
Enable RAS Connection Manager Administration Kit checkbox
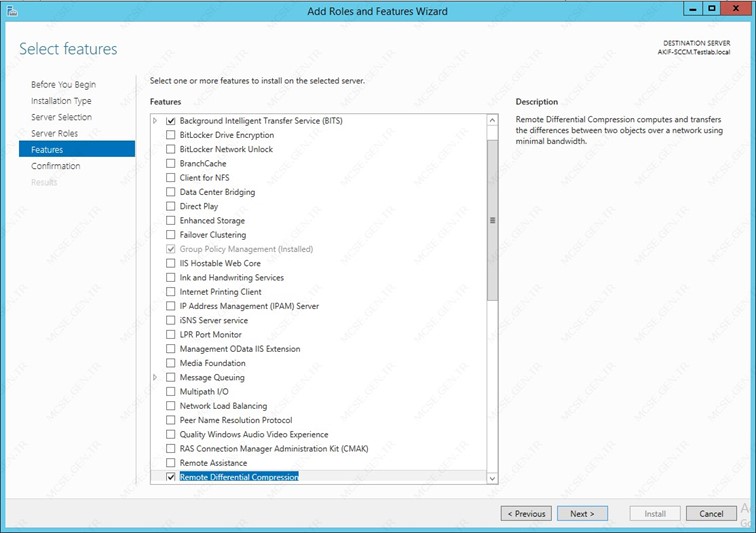point(170,449)
